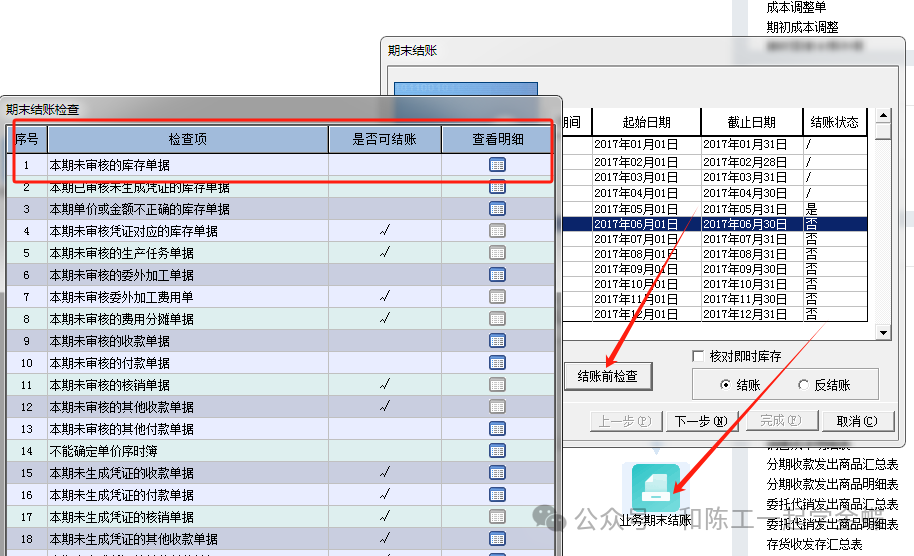Image resolution: width=914 pixels, height=556 pixels.
Task: Launch the 业务期末结账 icon
Action: (x=655, y=489)
